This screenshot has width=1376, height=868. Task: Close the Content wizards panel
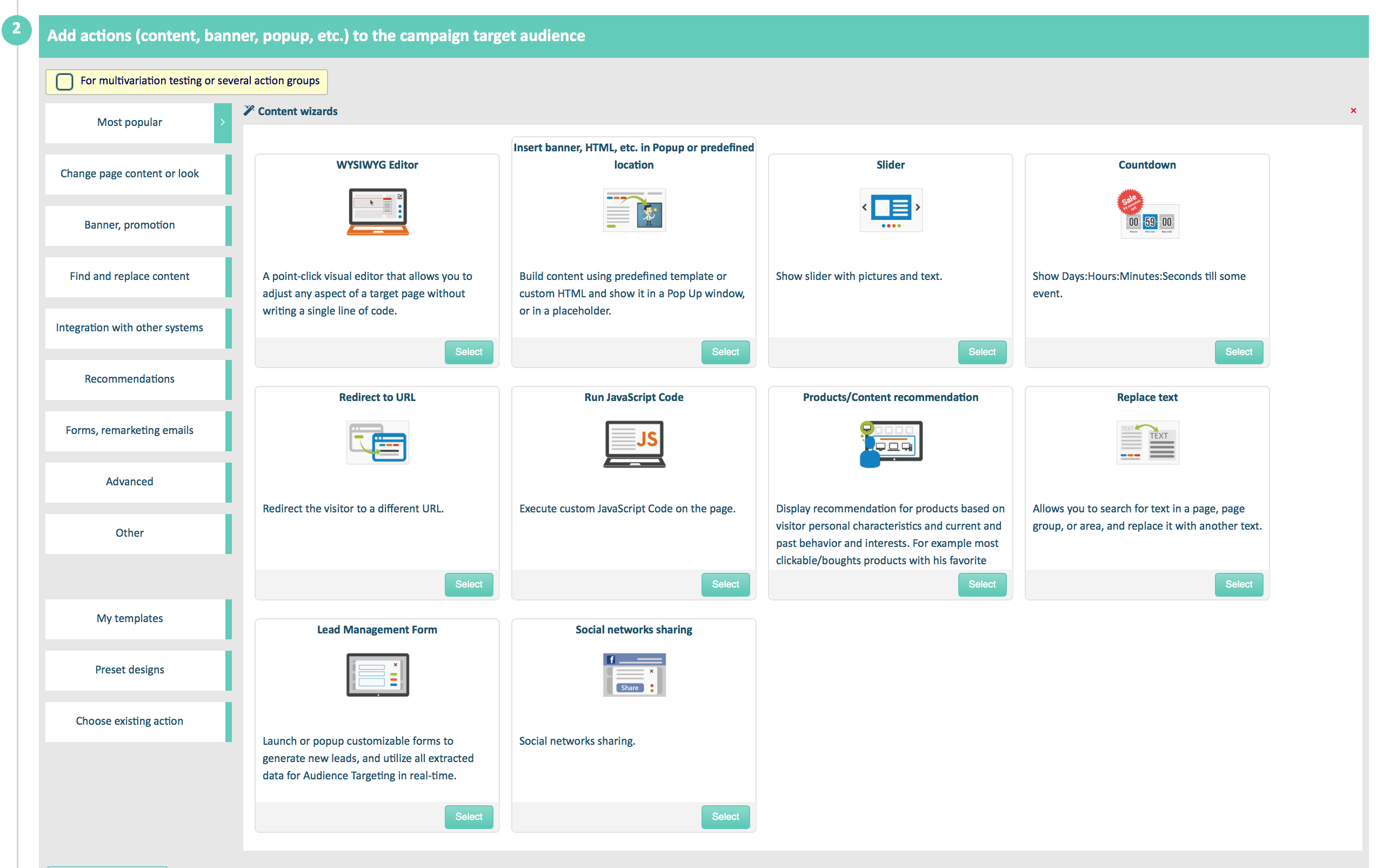point(1353,111)
